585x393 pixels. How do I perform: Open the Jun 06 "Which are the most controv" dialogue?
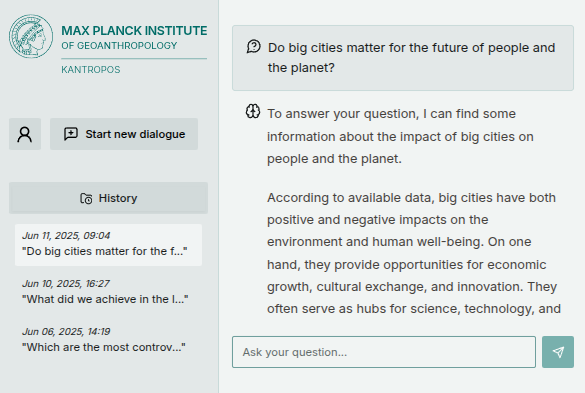(x=108, y=340)
